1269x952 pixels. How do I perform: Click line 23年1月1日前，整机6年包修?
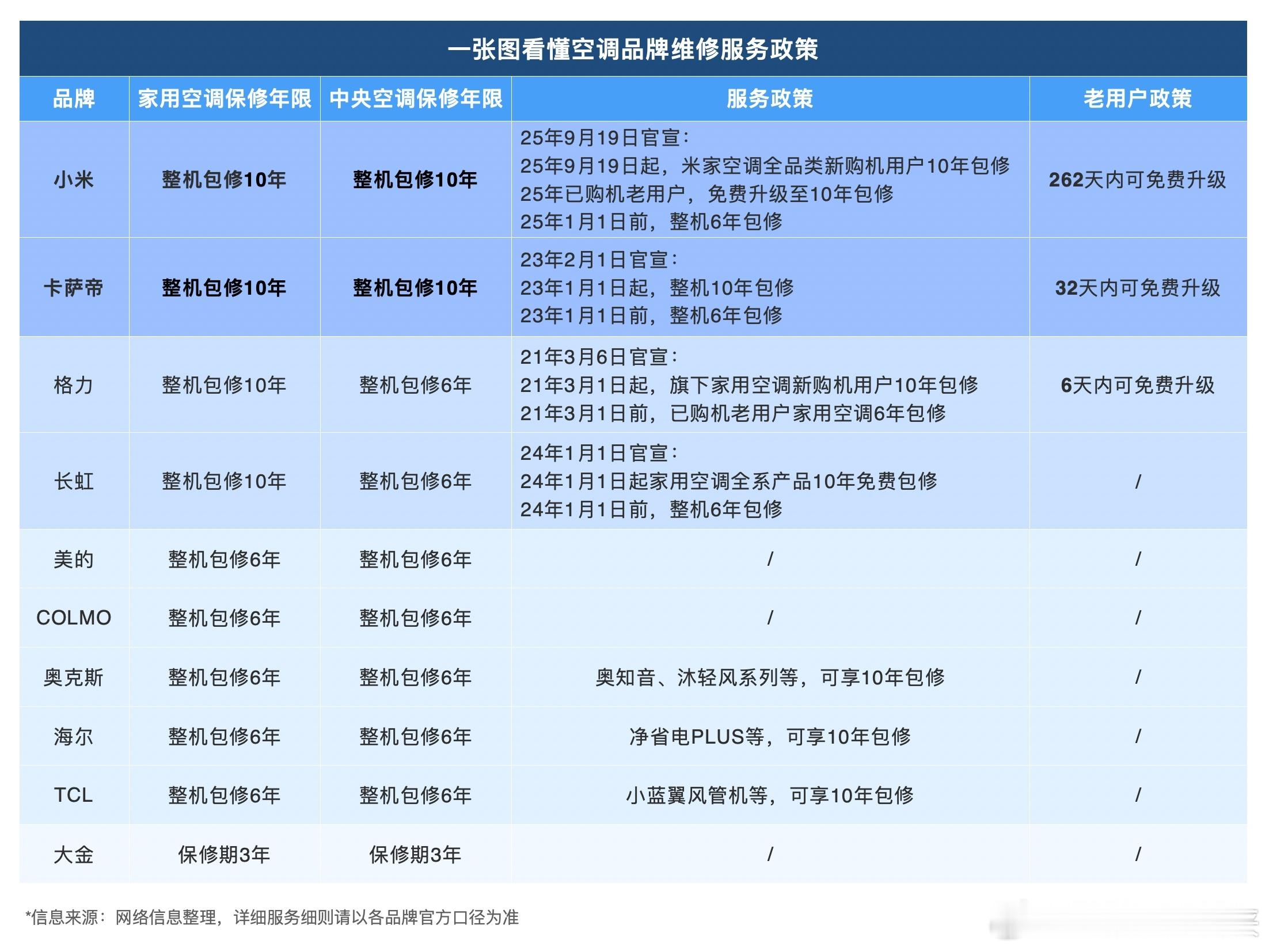coord(651,315)
